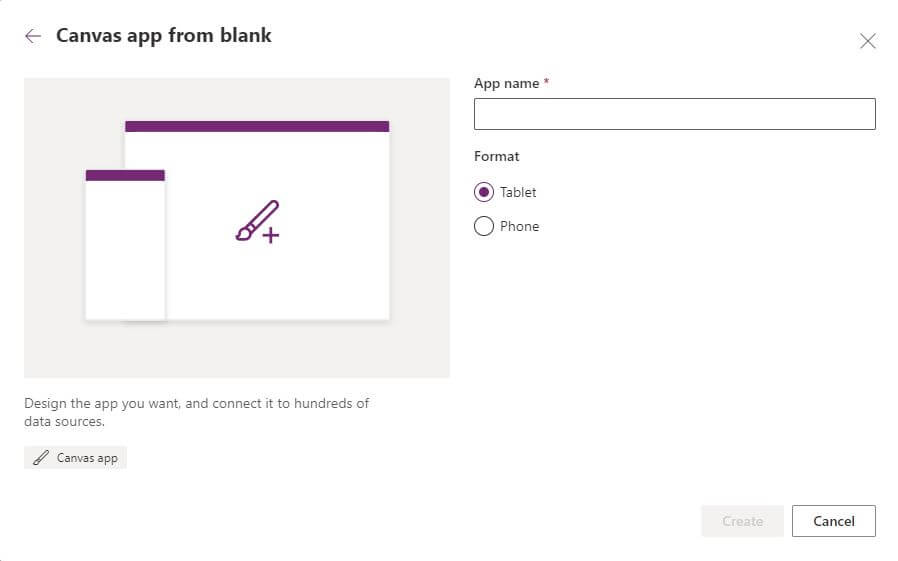This screenshot has height=561, width=898.
Task: Click the Phone label text
Action: coord(519,226)
